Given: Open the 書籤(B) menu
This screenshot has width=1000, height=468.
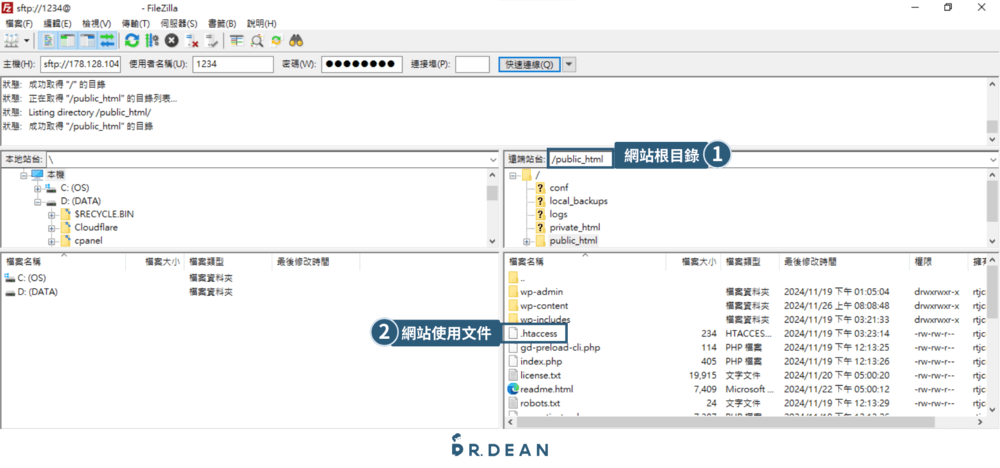Looking at the screenshot, I should [222, 23].
